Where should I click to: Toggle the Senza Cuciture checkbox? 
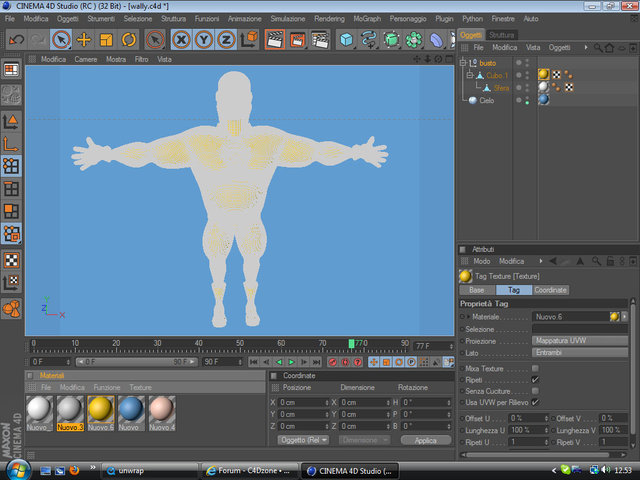coord(535,391)
